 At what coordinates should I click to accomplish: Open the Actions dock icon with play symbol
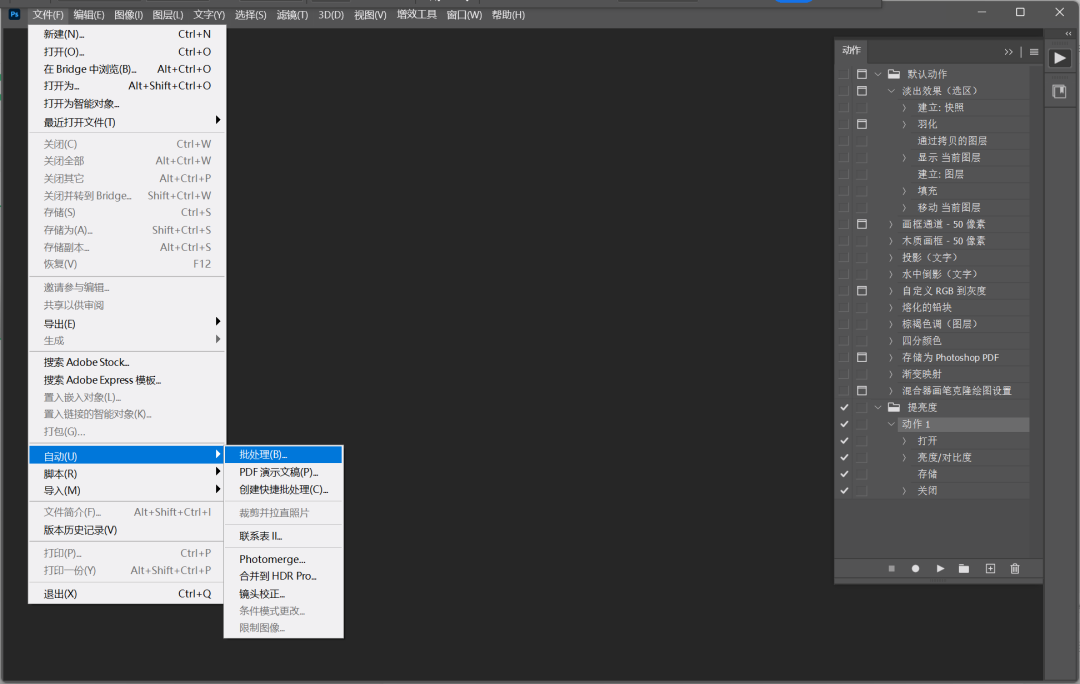[1060, 59]
